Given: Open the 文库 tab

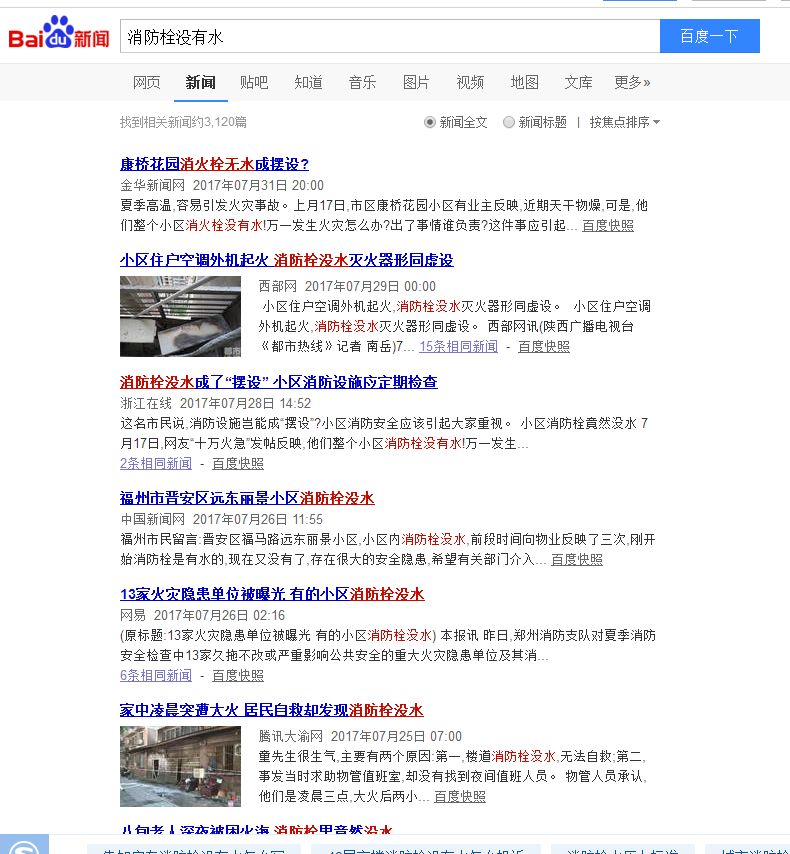Looking at the screenshot, I should (x=578, y=82).
